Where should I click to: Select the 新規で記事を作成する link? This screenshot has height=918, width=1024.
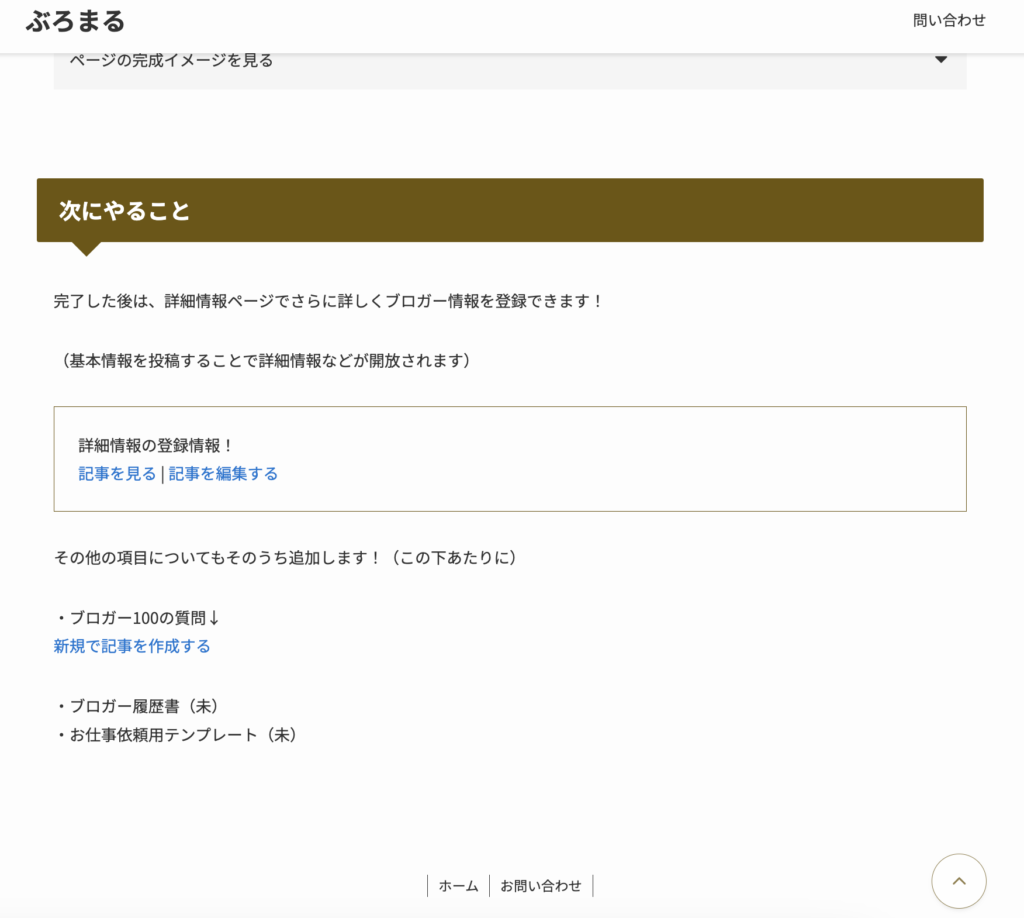(132, 646)
